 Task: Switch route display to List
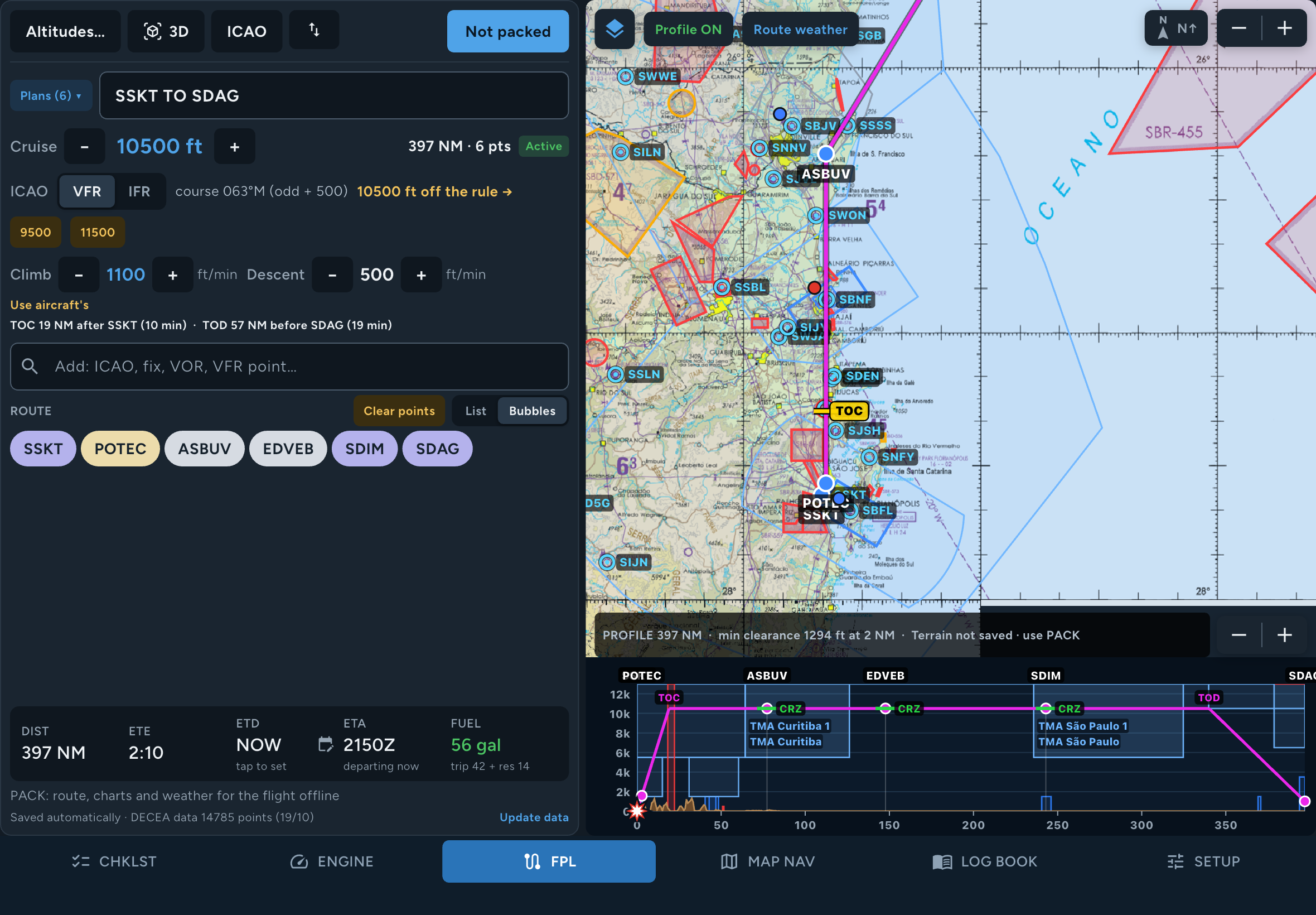[x=476, y=411]
